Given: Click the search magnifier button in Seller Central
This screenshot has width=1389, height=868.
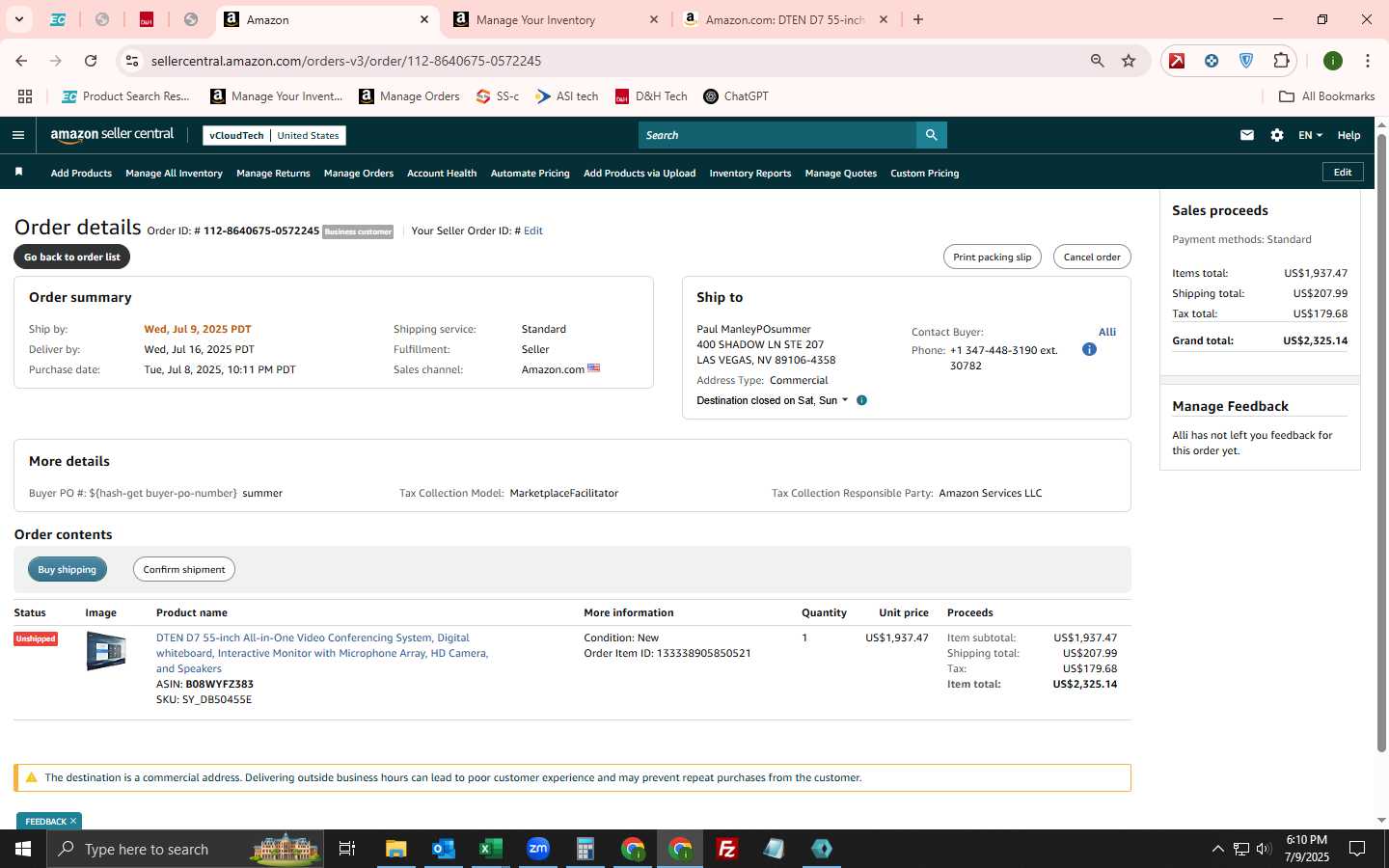Looking at the screenshot, I should [x=931, y=135].
